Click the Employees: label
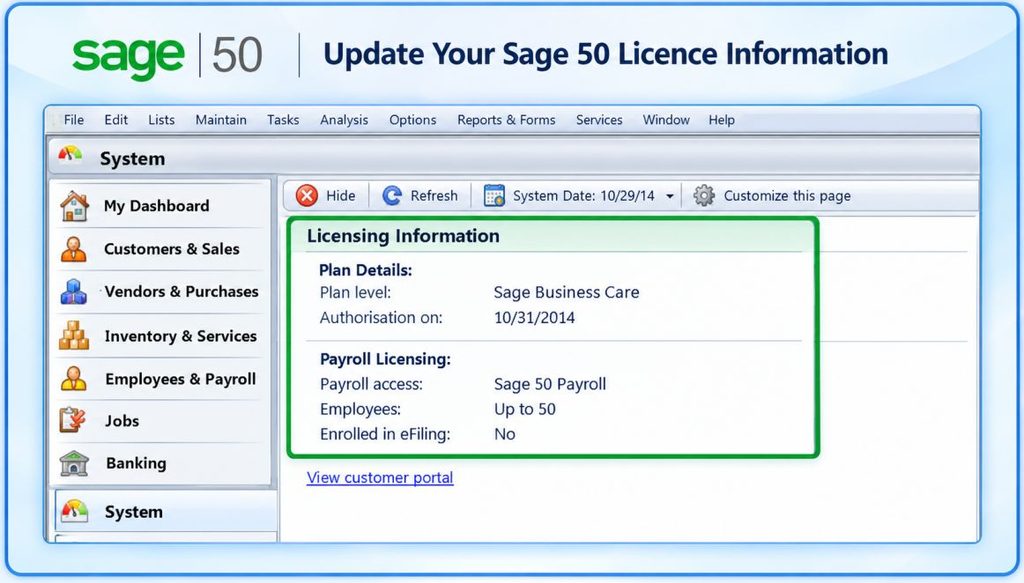This screenshot has width=1024, height=583. click(360, 410)
